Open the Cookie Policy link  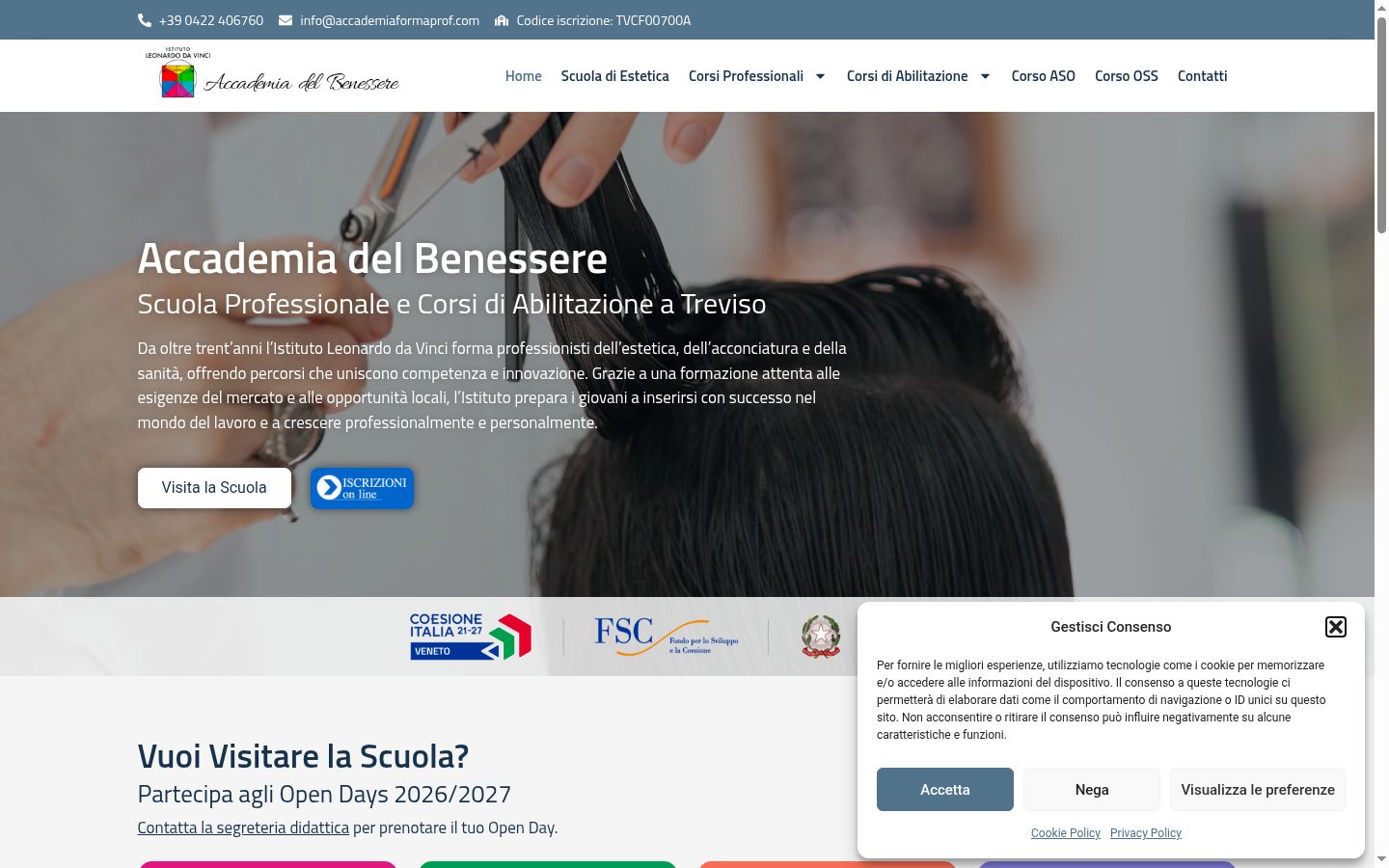(x=1066, y=833)
